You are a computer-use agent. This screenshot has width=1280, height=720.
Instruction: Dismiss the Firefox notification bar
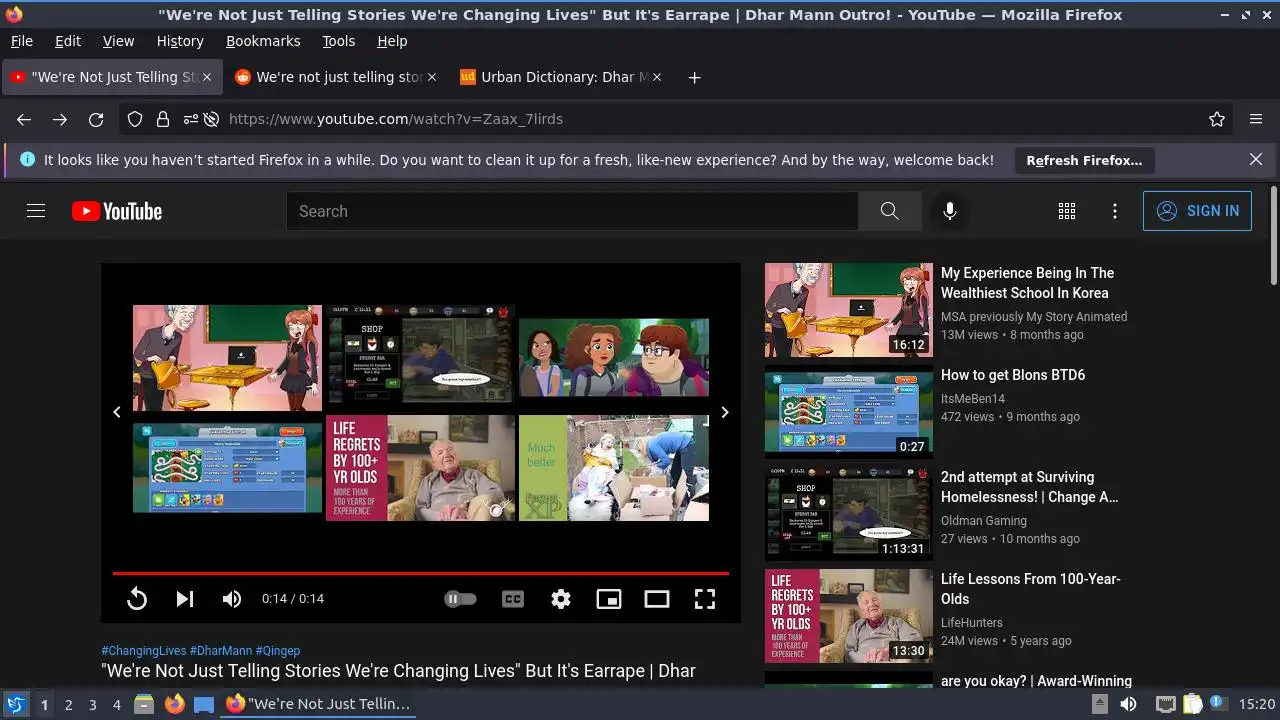pyautogui.click(x=1256, y=159)
